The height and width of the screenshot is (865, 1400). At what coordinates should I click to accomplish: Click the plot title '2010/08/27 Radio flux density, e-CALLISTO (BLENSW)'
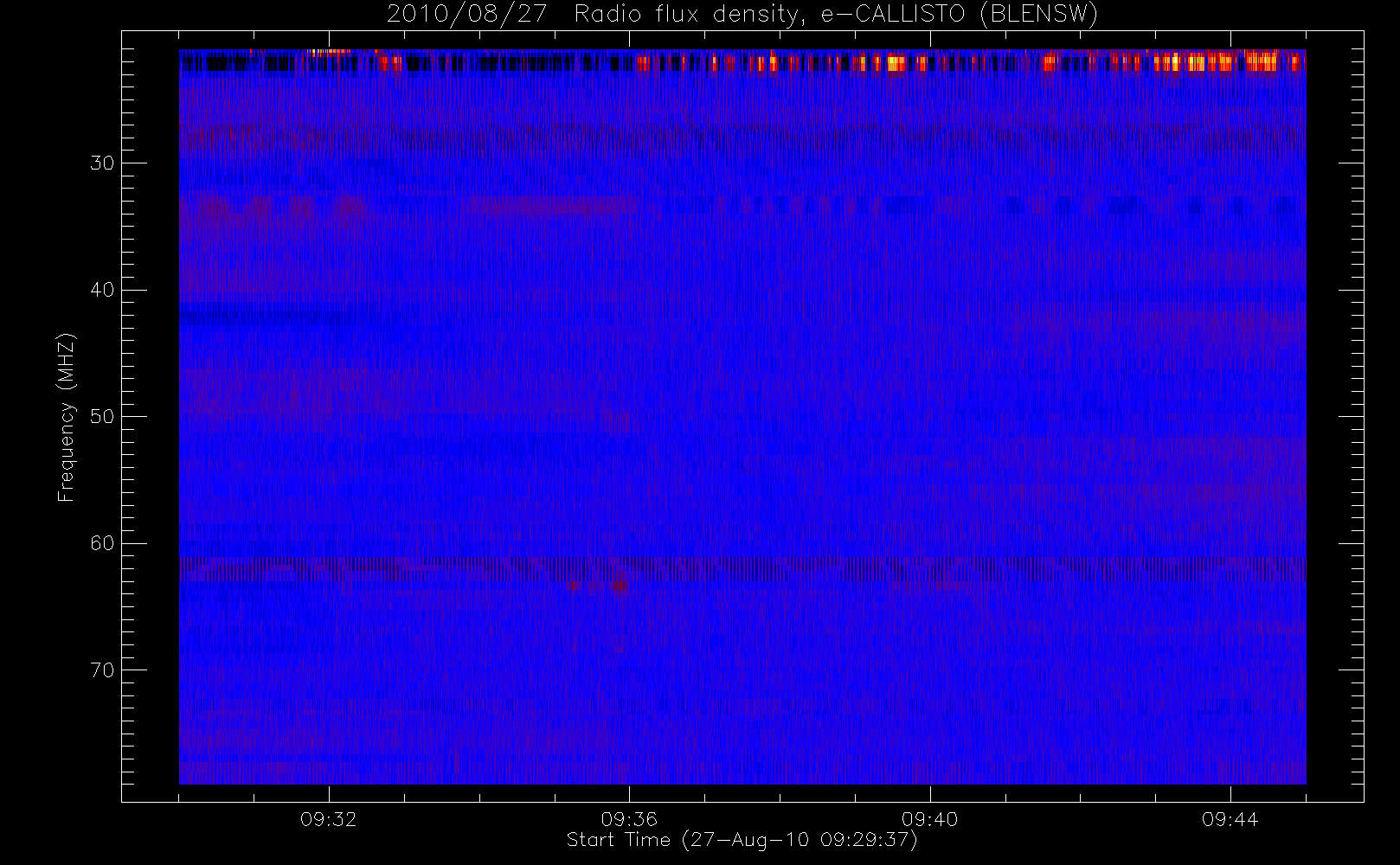coord(742,15)
